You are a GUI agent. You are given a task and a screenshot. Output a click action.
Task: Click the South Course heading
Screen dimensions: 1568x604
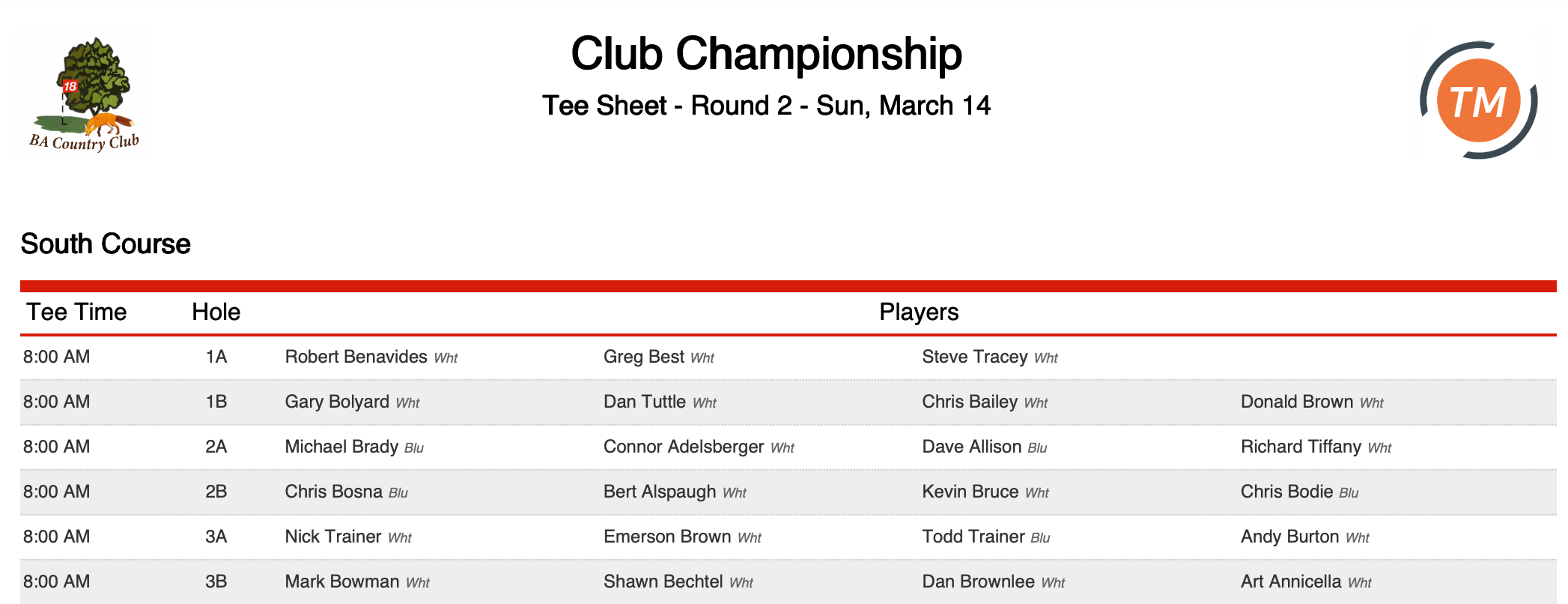(x=106, y=244)
